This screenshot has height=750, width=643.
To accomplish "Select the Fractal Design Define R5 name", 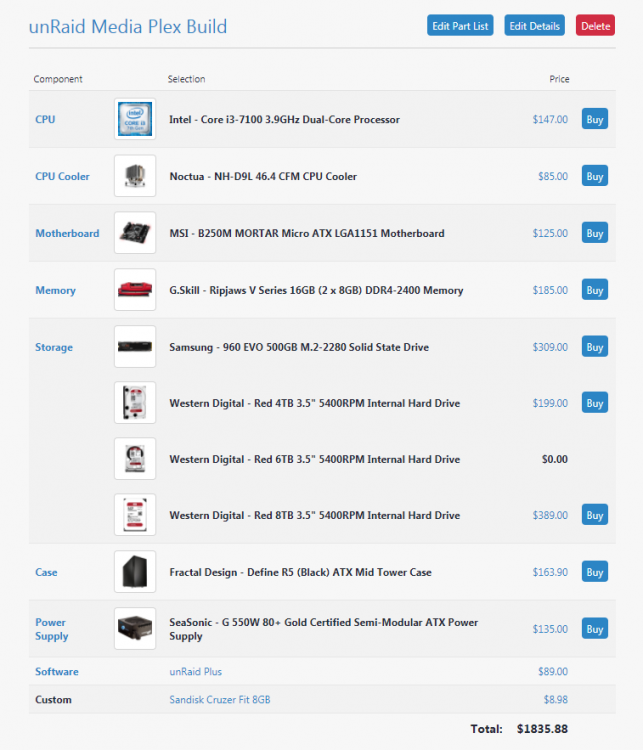I will point(300,572).
